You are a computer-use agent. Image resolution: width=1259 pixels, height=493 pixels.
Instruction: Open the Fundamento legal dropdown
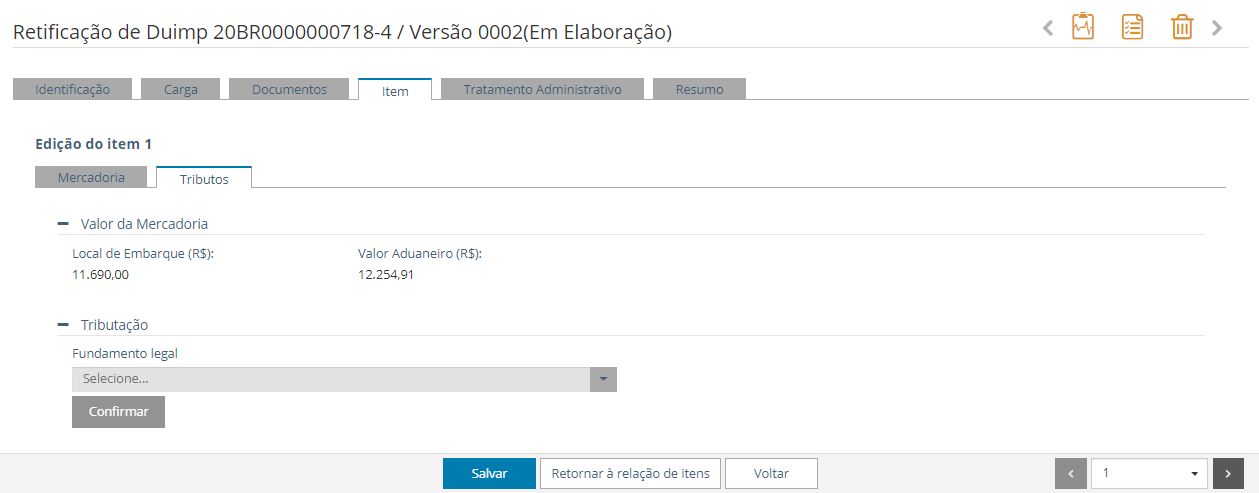(x=344, y=379)
